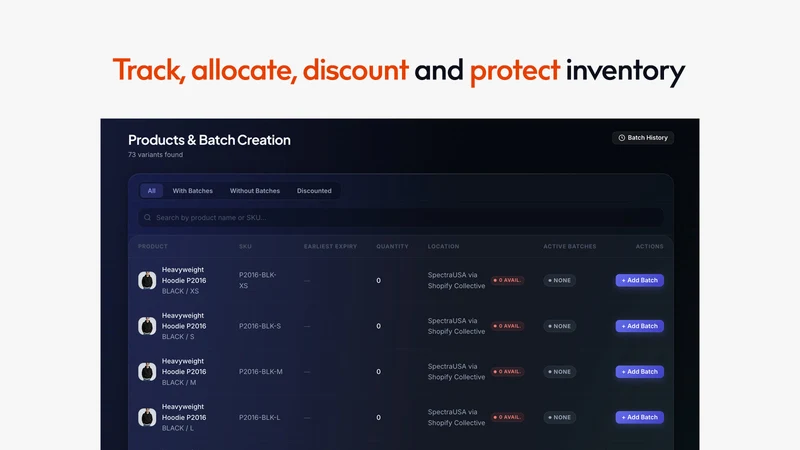
Task: Select the All filter tab
Action: click(x=152, y=191)
